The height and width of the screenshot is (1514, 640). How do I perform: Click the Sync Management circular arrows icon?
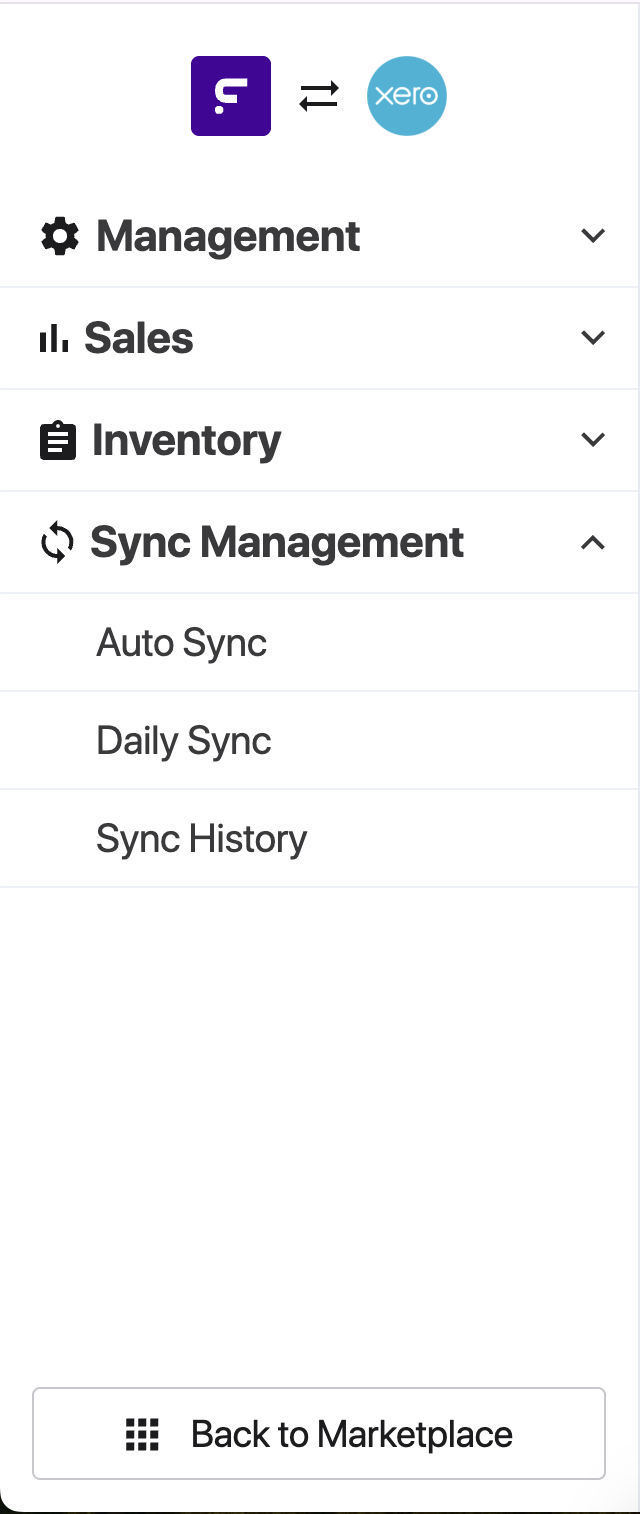click(x=57, y=543)
